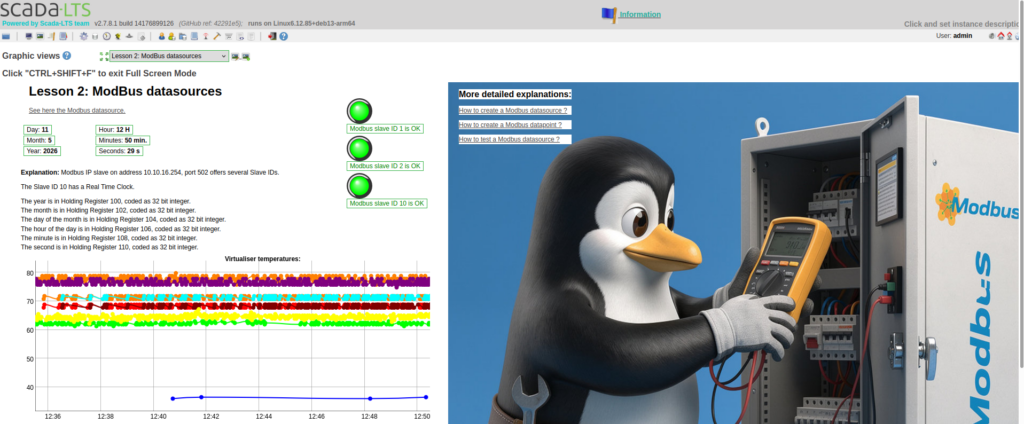The height and width of the screenshot is (424, 1024).
Task: Click green light above slave ID 2
Action: tap(359, 148)
